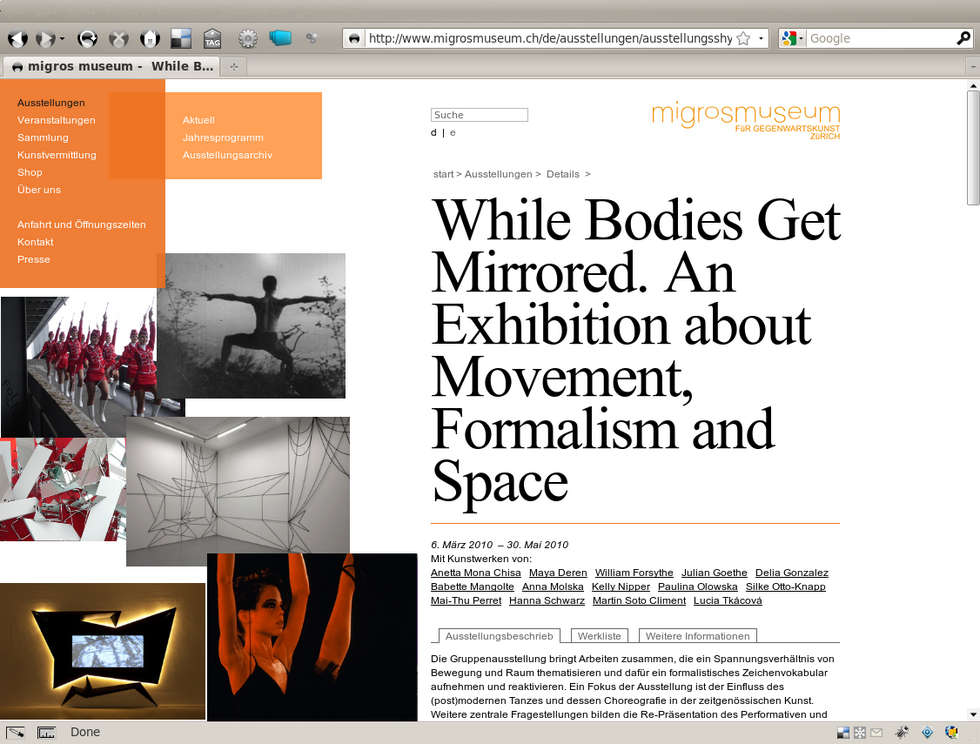Screen dimensions: 980x744
Task: Click the migrosmuseum logo
Action: [746, 121]
